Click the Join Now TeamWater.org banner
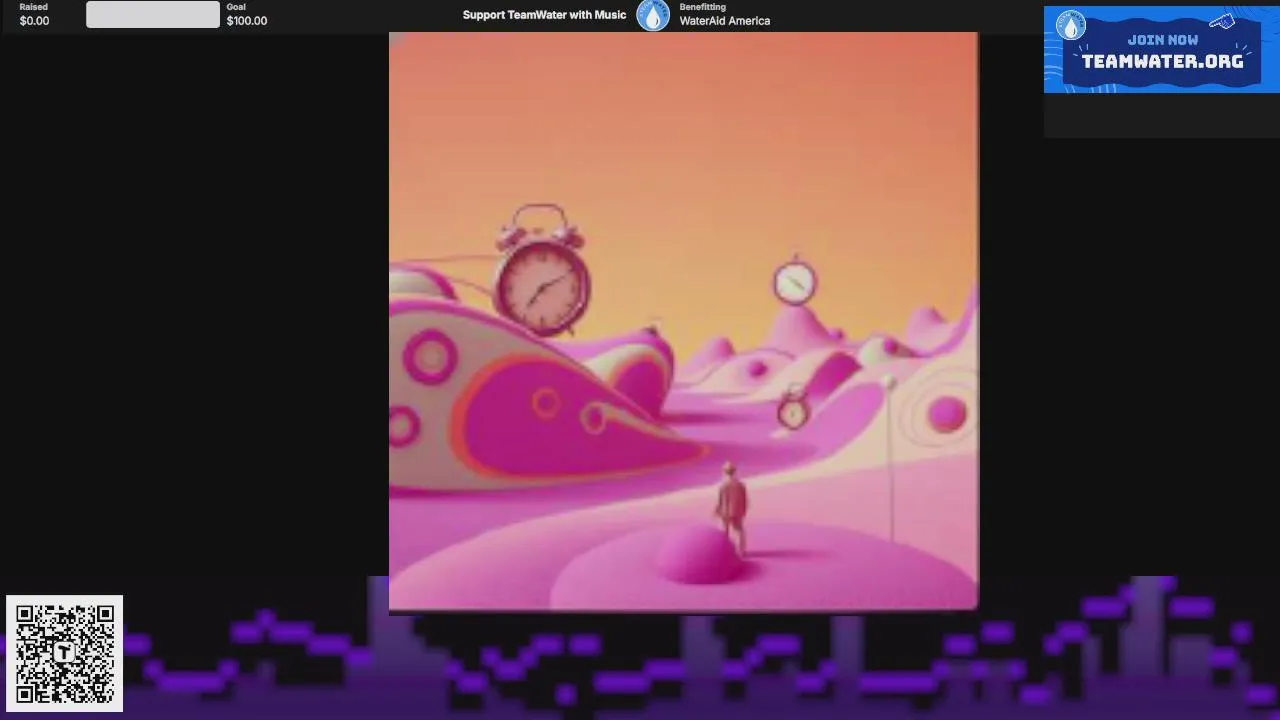The image size is (1280, 720). coord(1161,50)
